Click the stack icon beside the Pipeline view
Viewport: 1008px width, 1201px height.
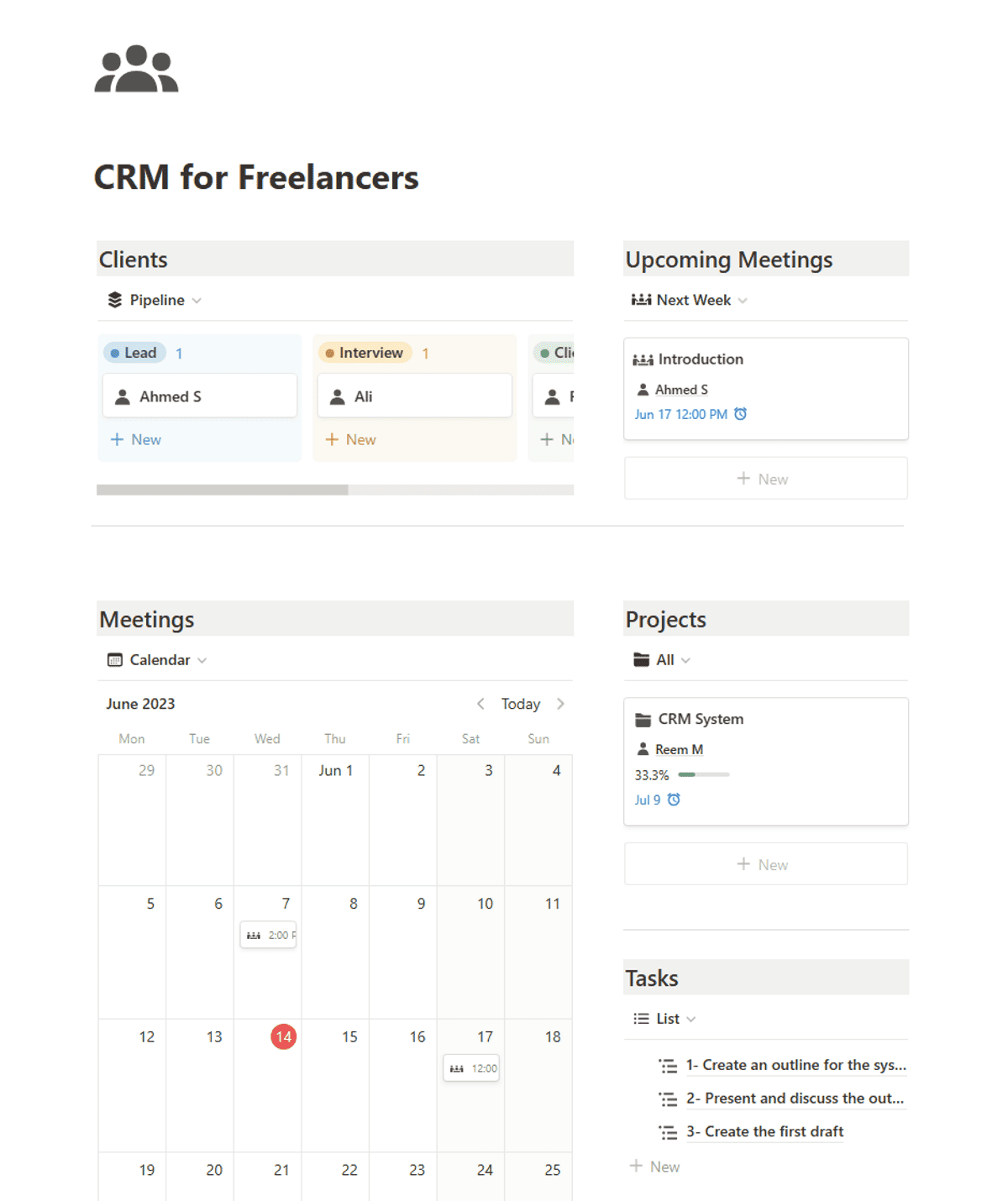pyautogui.click(x=114, y=299)
